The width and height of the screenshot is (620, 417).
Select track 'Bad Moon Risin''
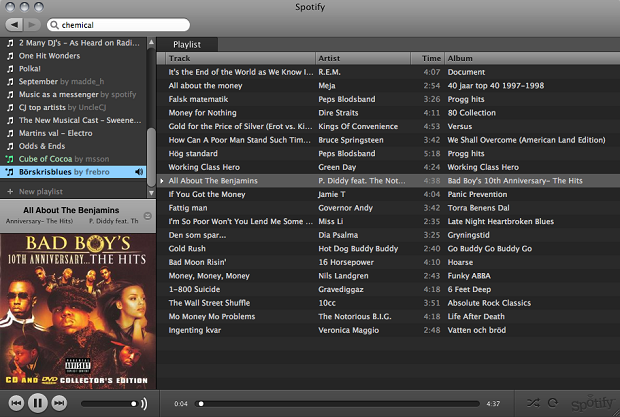pos(197,262)
